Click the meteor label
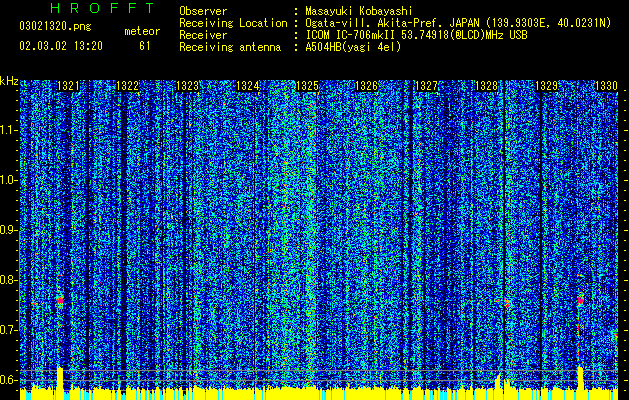Image resolution: width=629 pixels, height=400 pixels. [x=142, y=31]
